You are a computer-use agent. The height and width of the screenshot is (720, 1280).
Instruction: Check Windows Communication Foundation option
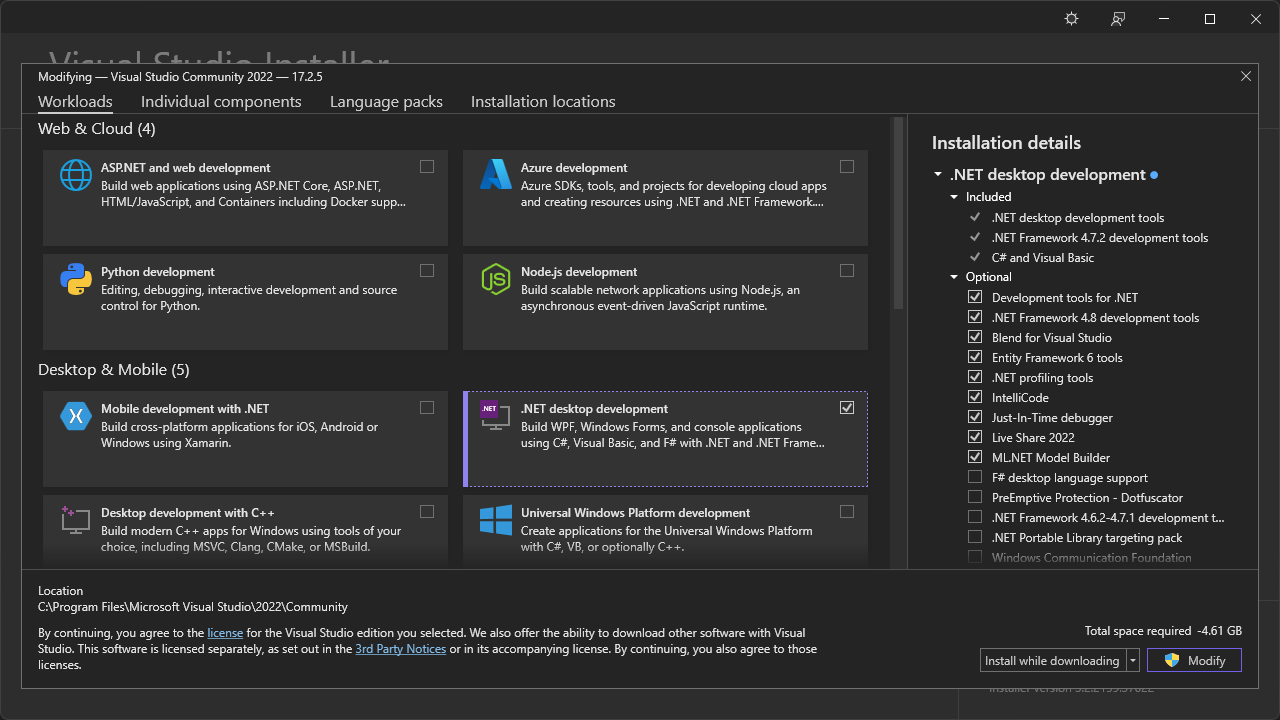[x=975, y=558]
